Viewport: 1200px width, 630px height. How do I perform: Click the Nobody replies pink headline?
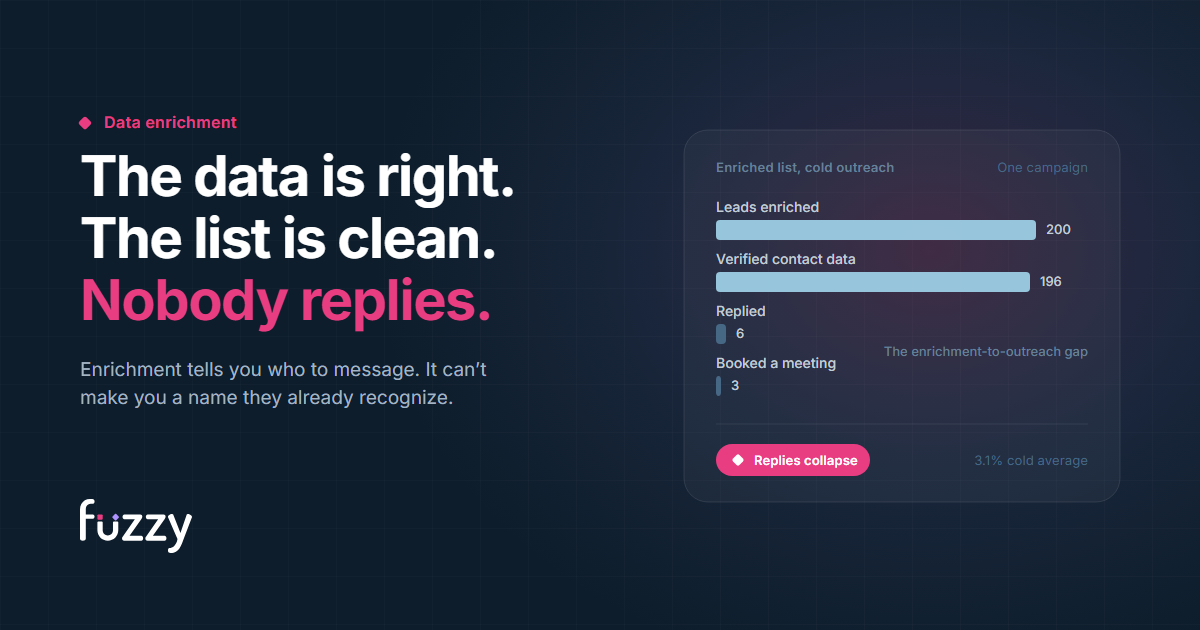[x=286, y=300]
